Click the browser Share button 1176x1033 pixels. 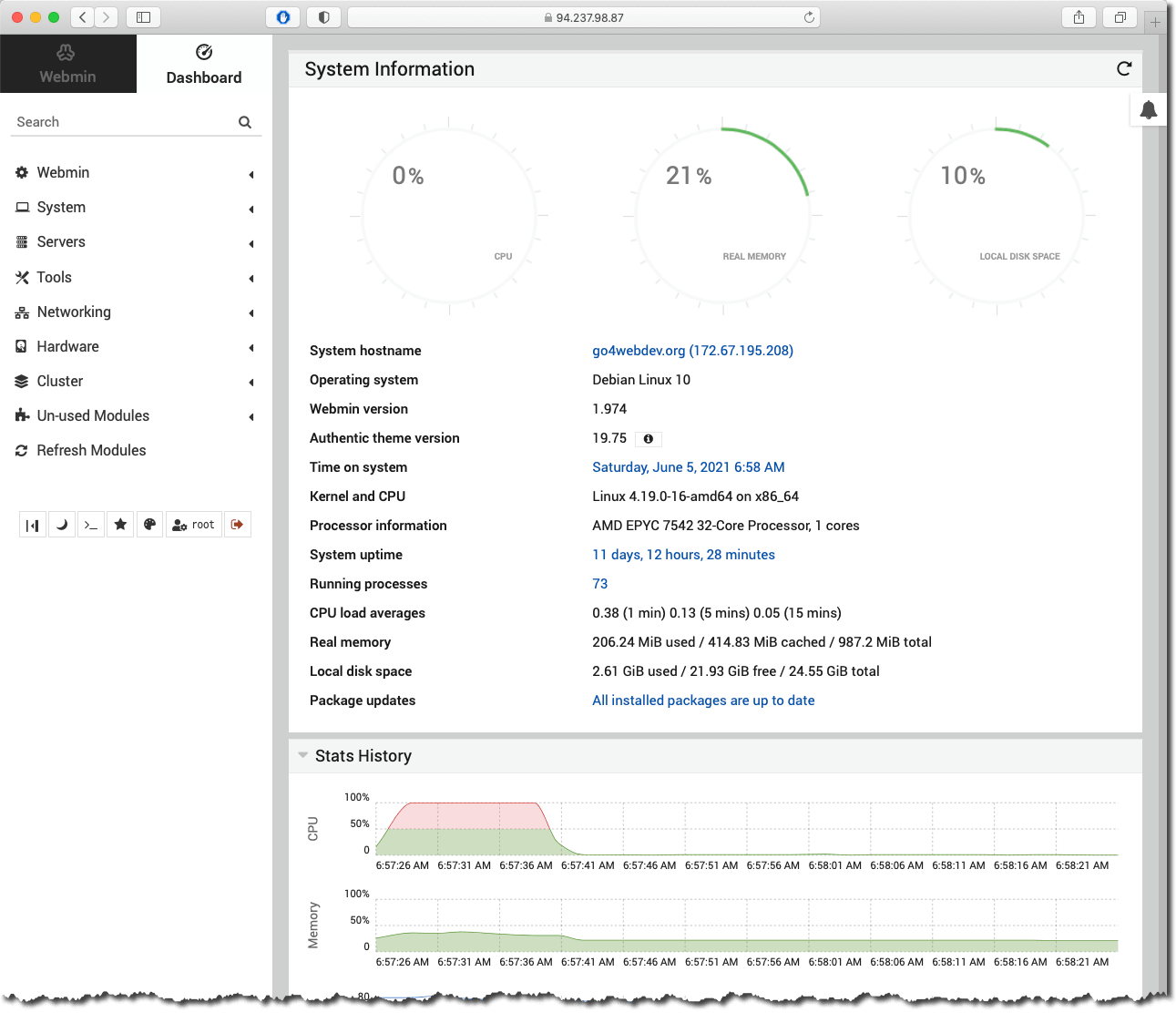pos(1079,17)
